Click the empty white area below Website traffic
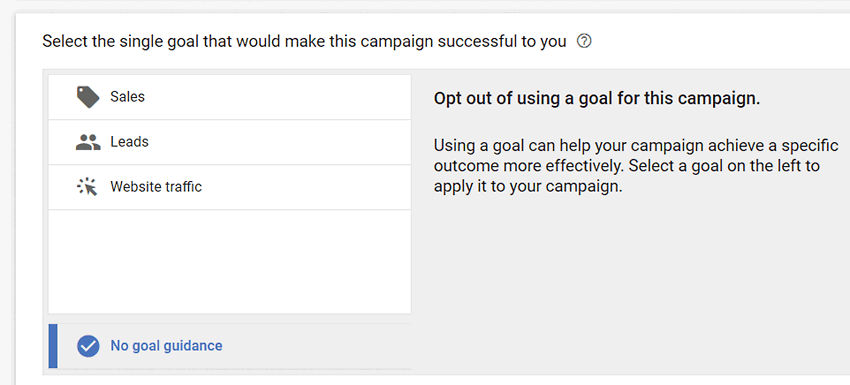850x385 pixels. [230, 261]
